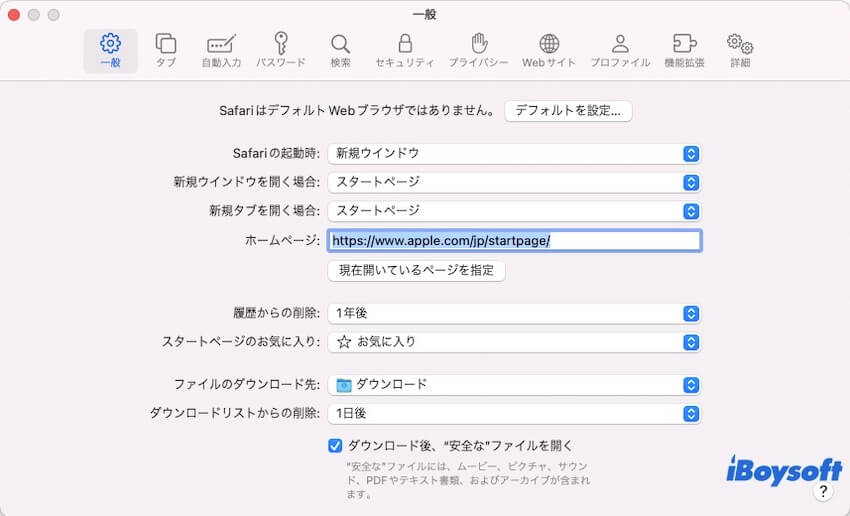The image size is (850, 516).
Task: Open the Webサイト globe pane
Action: coord(549,51)
